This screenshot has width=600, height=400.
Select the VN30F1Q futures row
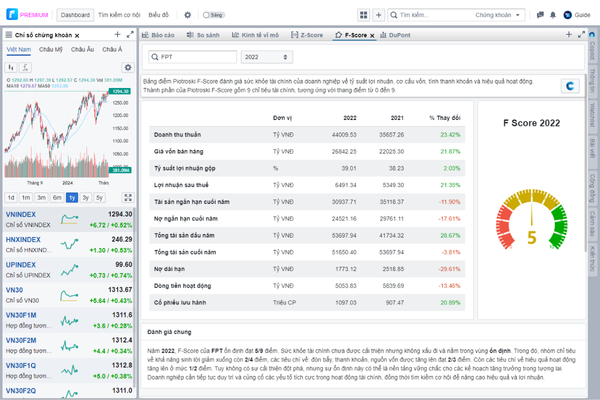coord(69,371)
